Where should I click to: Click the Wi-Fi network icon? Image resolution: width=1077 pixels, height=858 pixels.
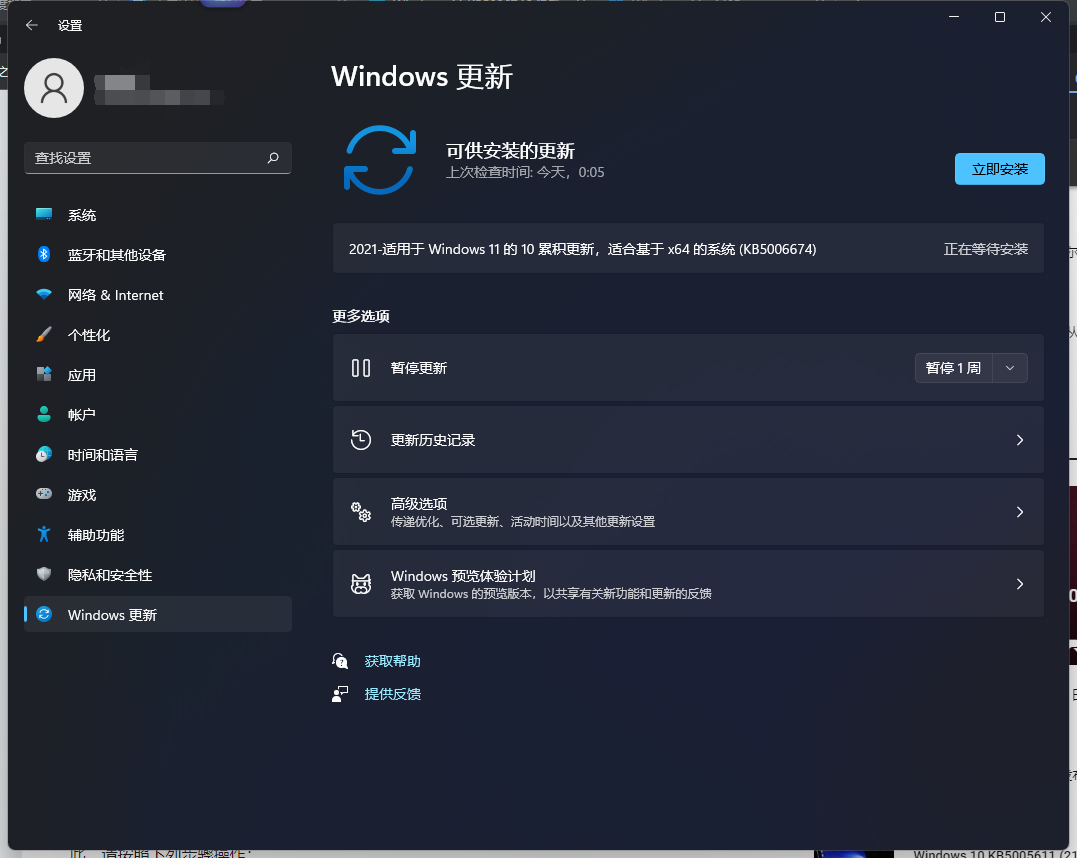44,295
